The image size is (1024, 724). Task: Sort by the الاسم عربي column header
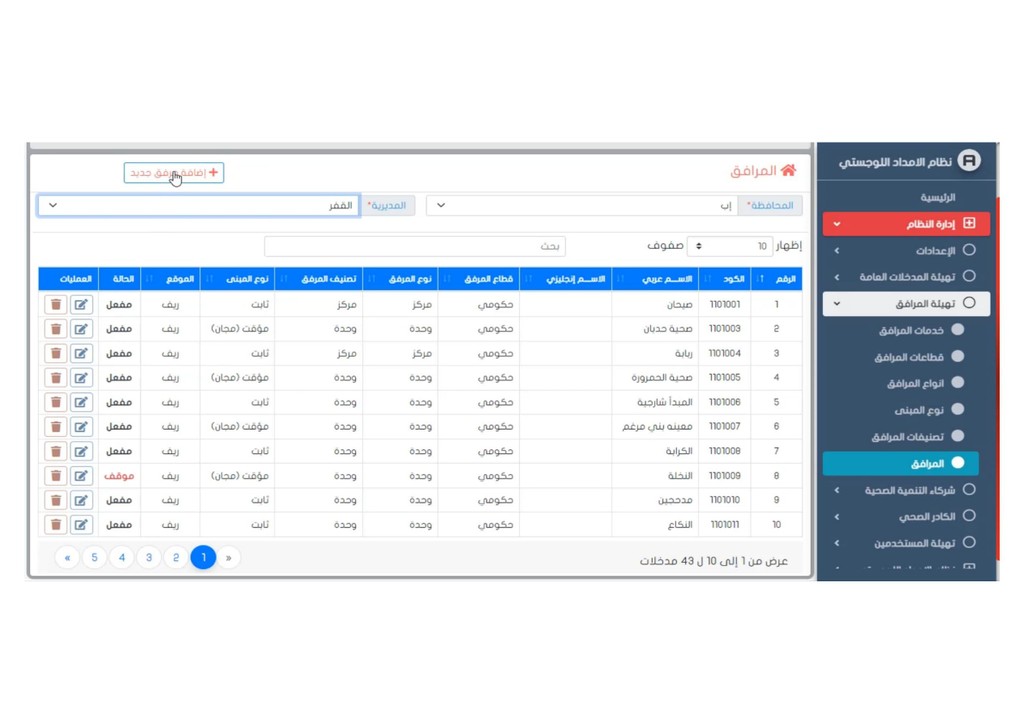pyautogui.click(x=655, y=279)
